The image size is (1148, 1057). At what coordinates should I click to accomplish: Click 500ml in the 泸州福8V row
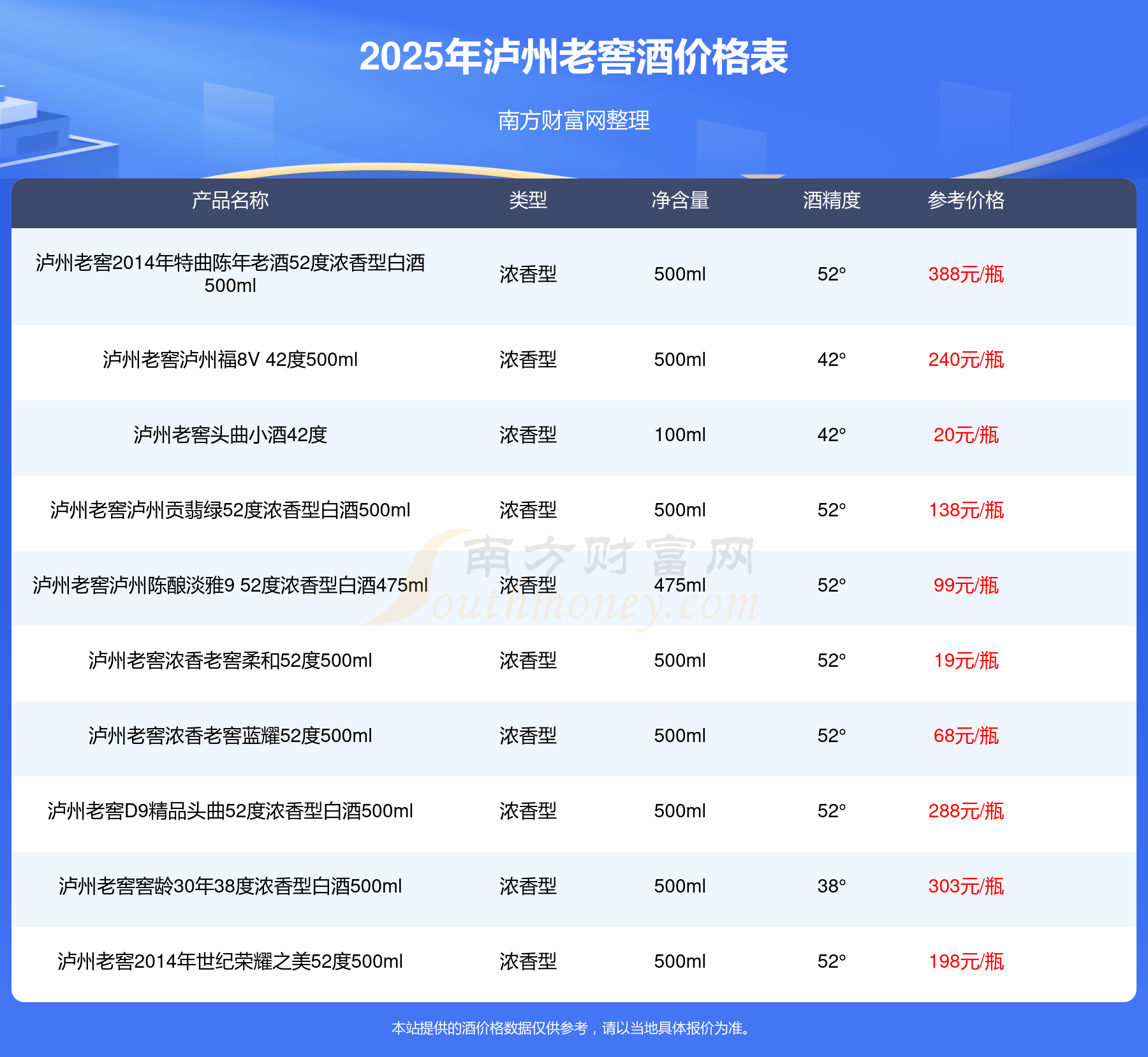point(680,360)
